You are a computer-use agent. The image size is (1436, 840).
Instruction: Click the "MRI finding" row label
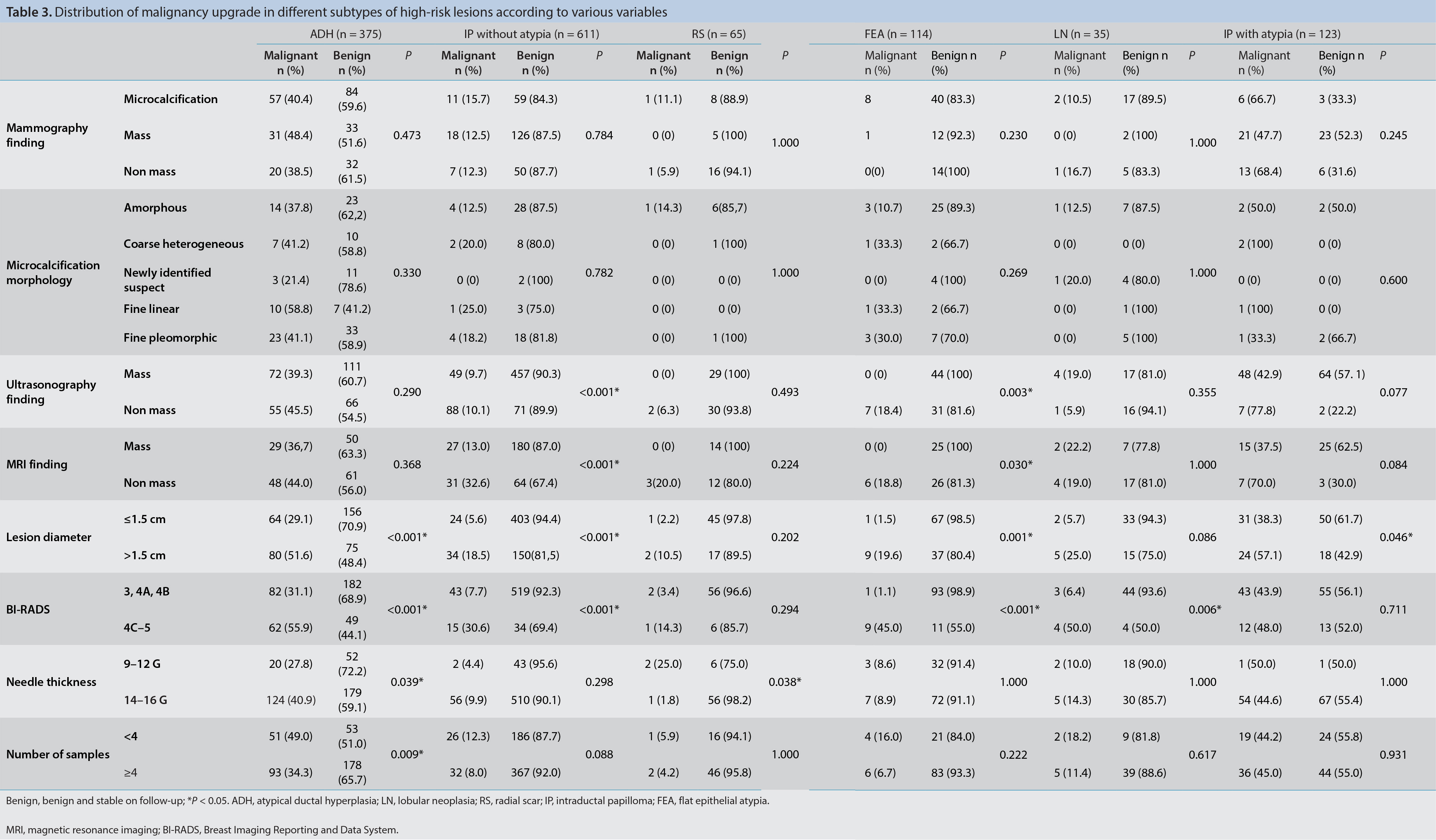(37, 464)
